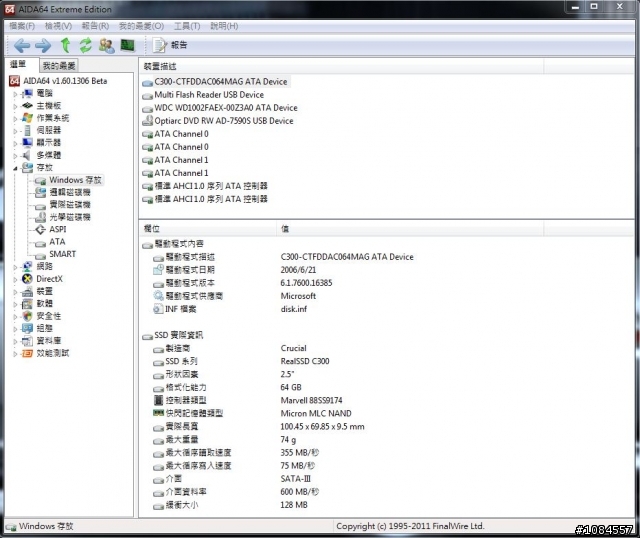
Task: Expand the 主機板 tree node
Action: click(15, 106)
